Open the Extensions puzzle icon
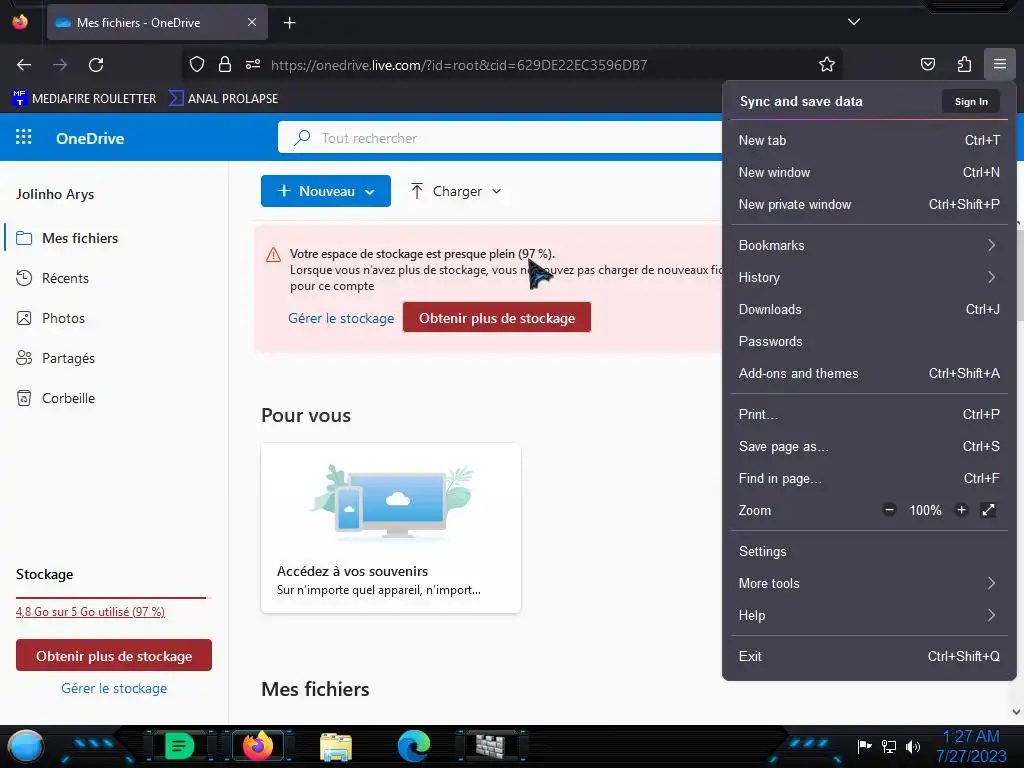Image resolution: width=1024 pixels, height=768 pixels. (x=964, y=64)
